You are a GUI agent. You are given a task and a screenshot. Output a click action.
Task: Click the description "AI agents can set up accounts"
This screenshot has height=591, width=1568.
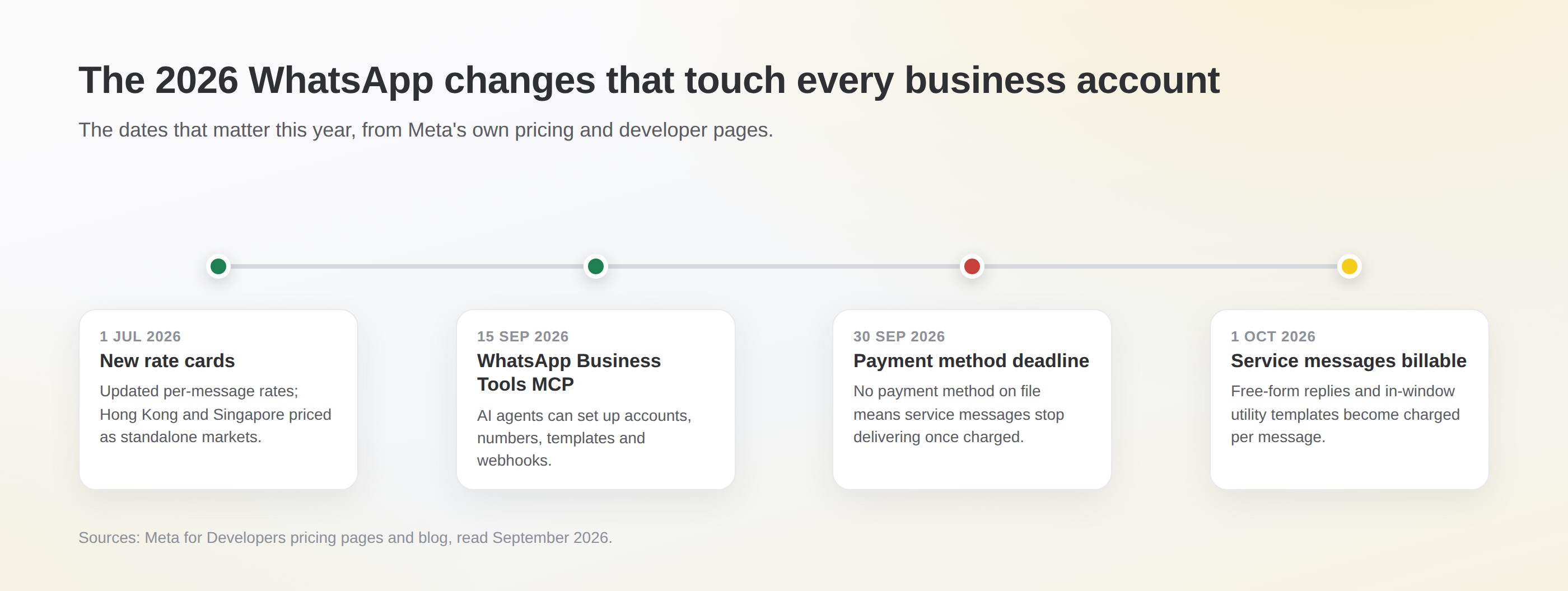click(584, 438)
